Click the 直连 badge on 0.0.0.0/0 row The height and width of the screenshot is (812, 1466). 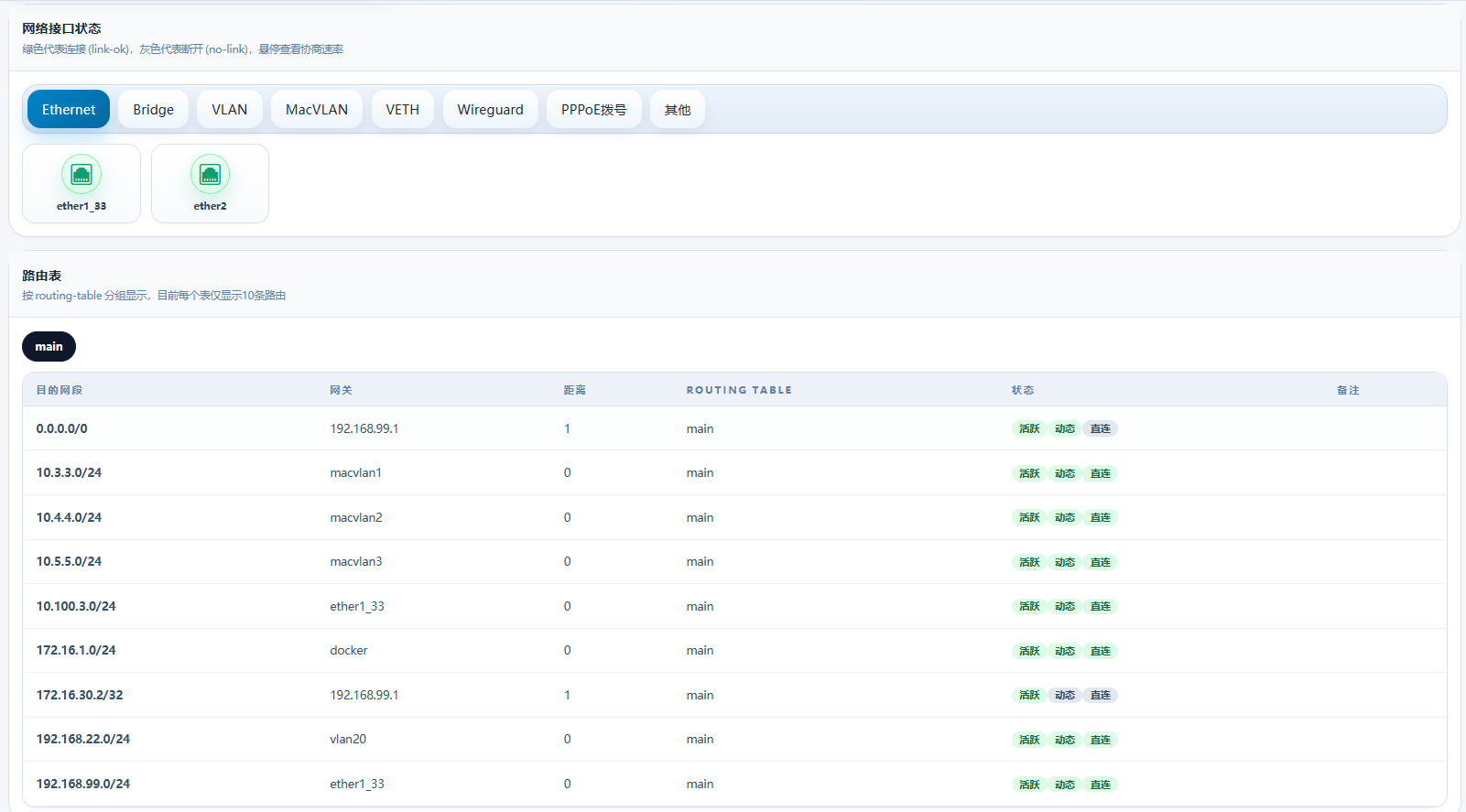pos(1100,429)
